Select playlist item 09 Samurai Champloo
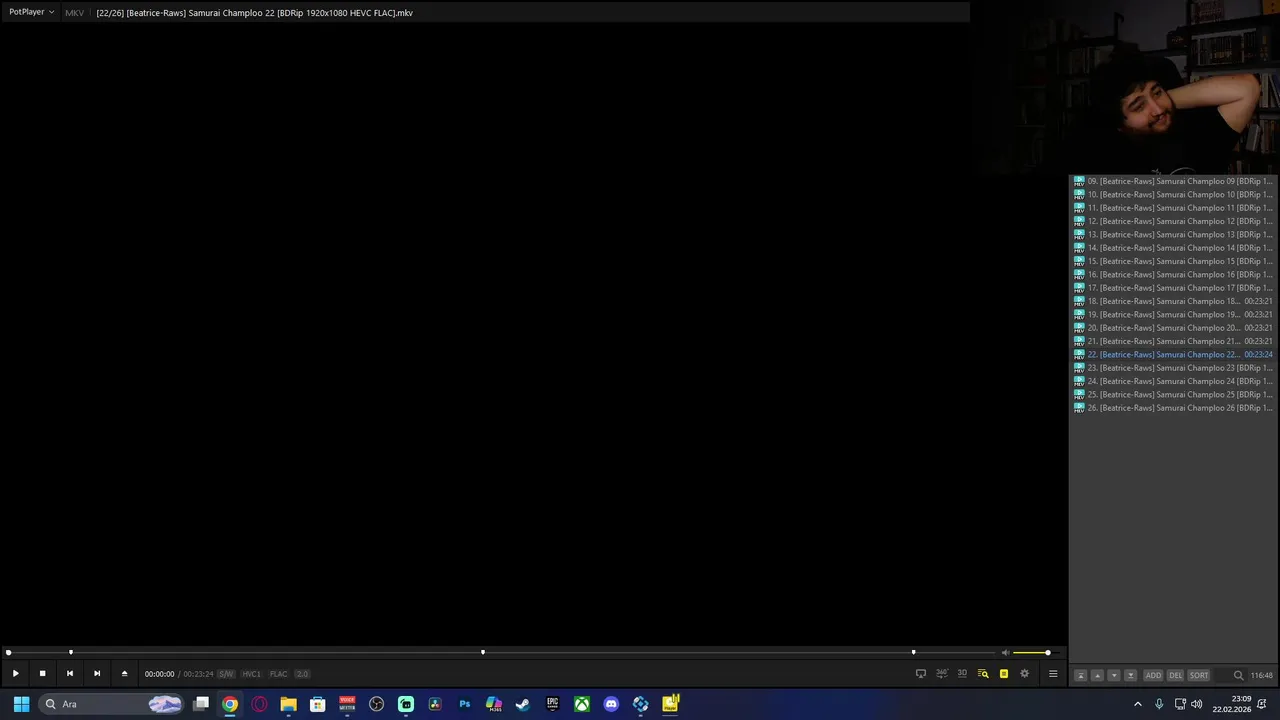 coord(1173,182)
